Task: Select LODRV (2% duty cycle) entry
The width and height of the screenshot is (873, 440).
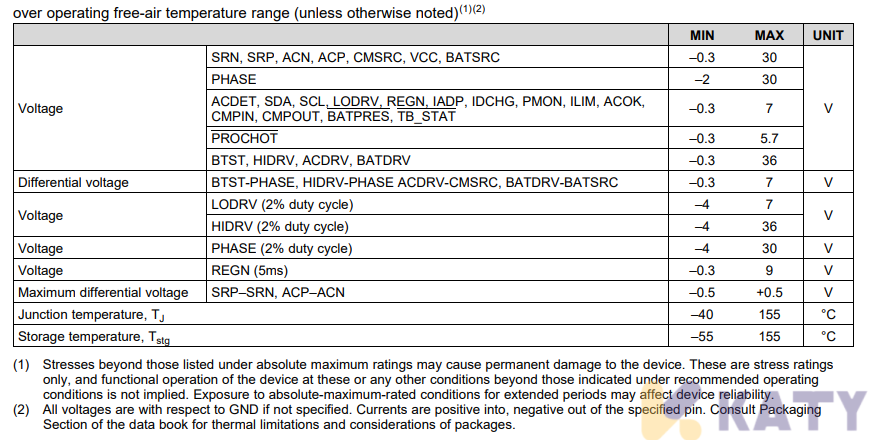Action: point(282,204)
